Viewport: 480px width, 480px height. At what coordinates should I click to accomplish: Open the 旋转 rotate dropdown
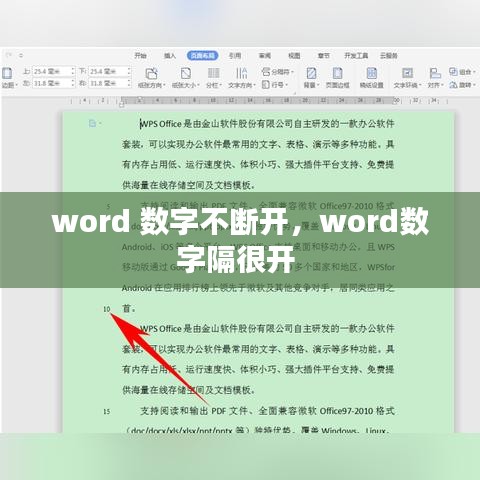[462, 85]
